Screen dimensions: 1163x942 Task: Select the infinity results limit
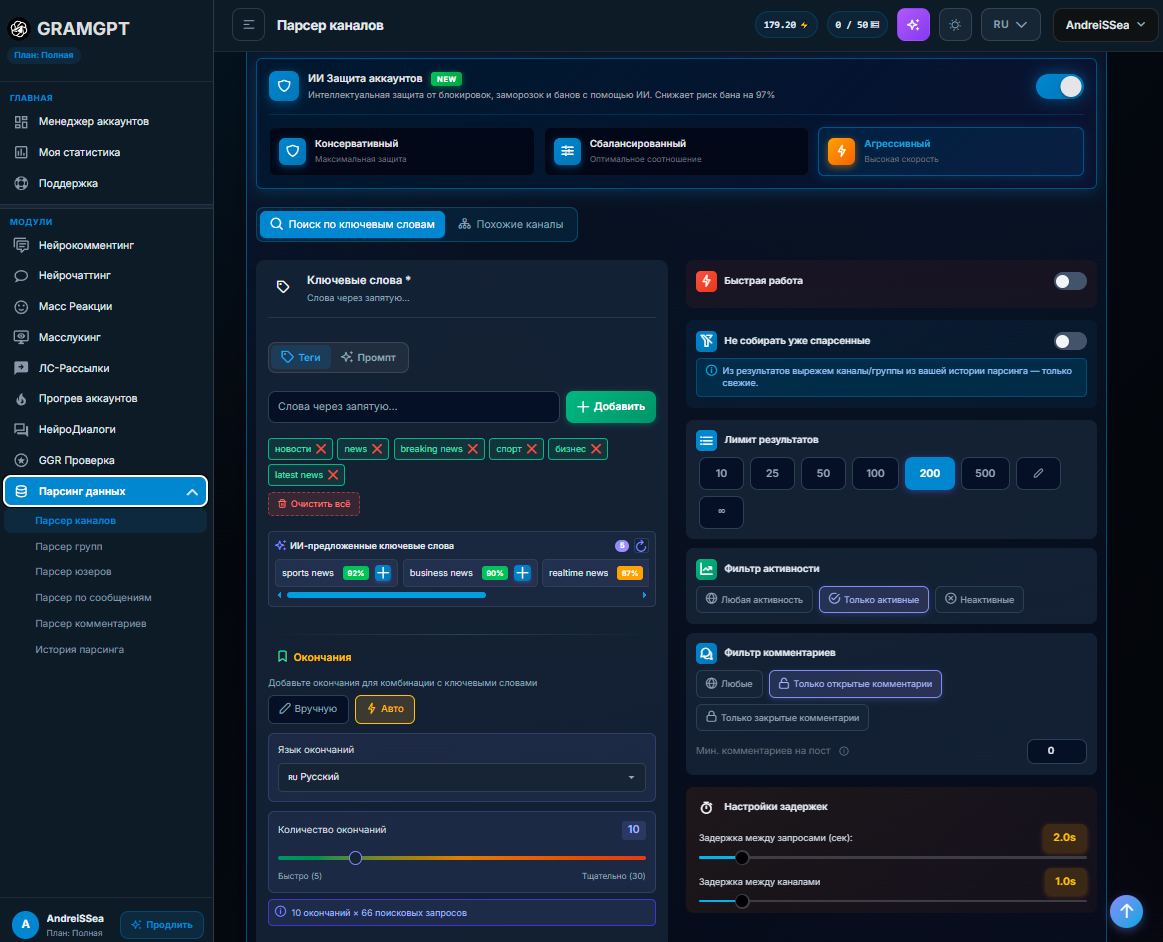[721, 512]
